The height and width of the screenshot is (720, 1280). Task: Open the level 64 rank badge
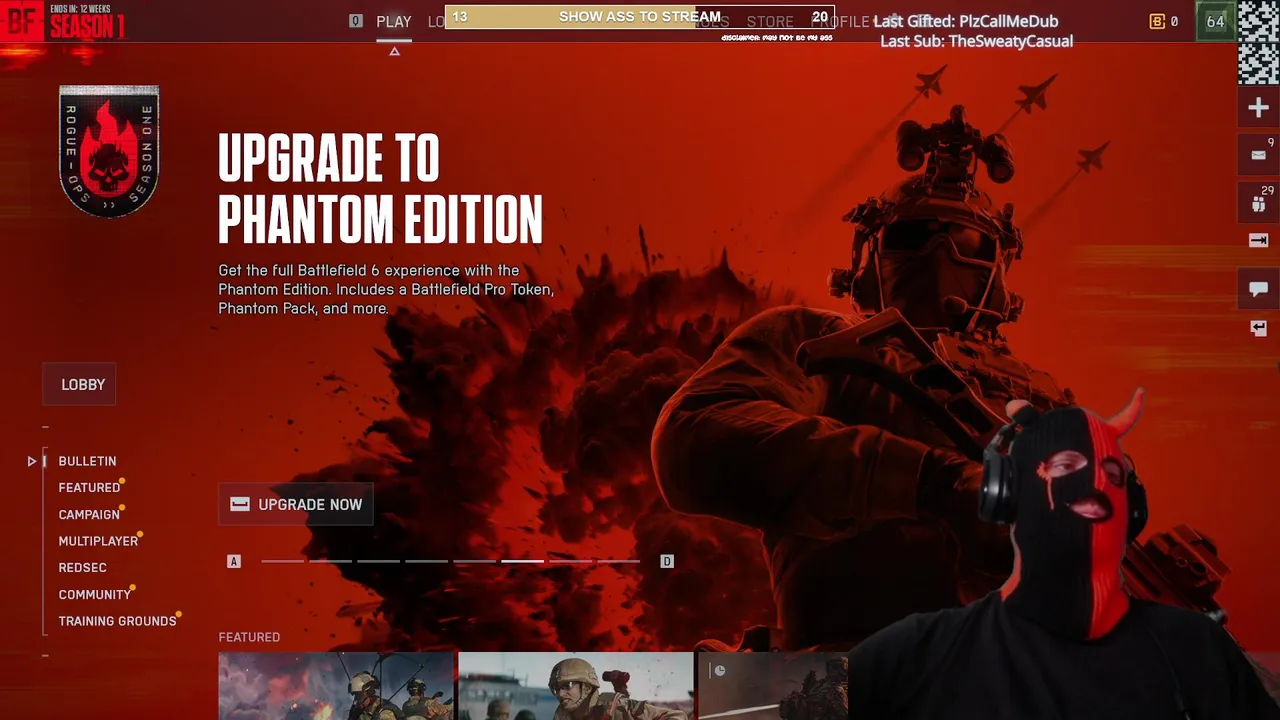[1215, 21]
